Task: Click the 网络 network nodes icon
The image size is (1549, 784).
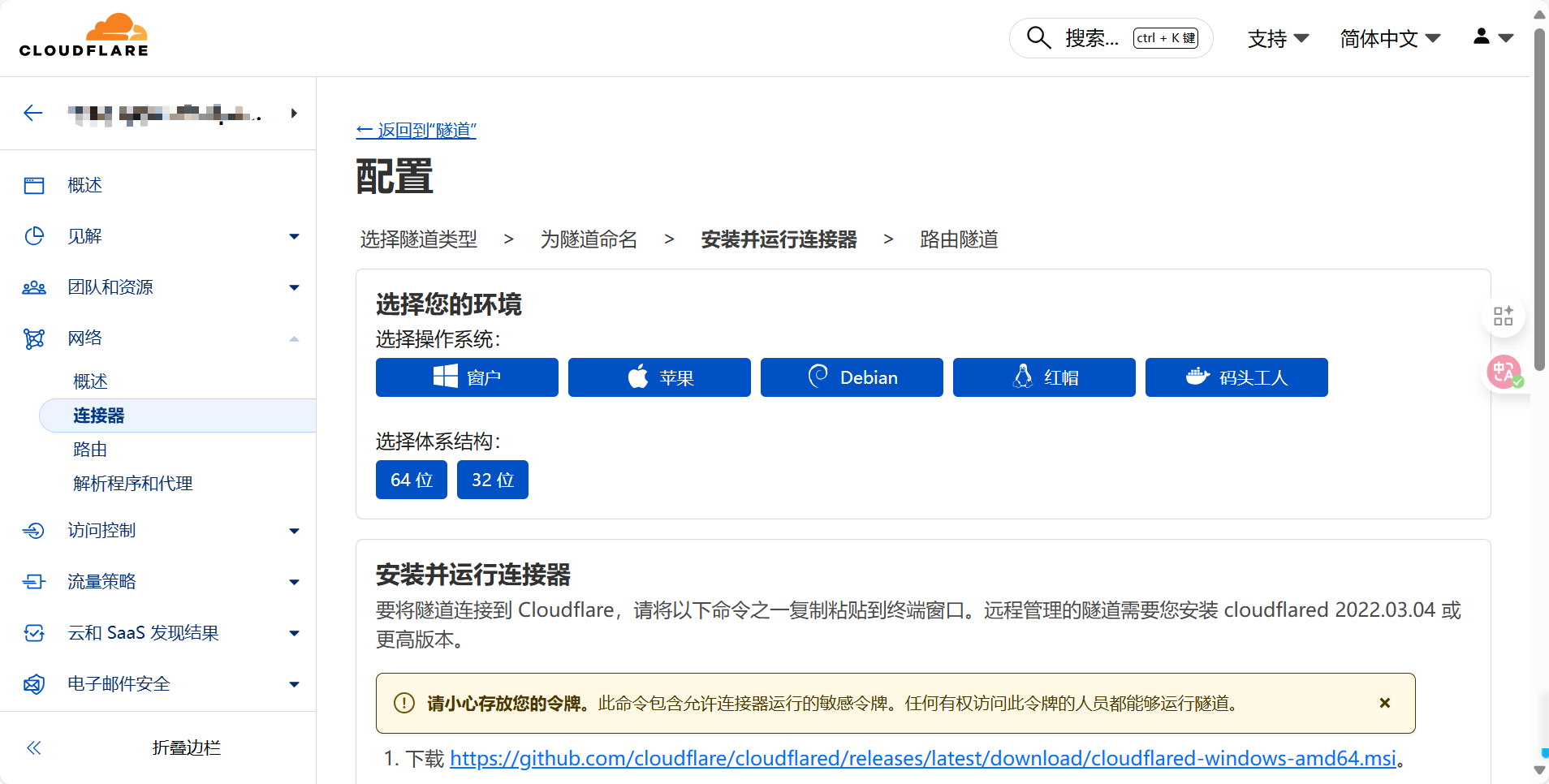Action: click(x=34, y=338)
